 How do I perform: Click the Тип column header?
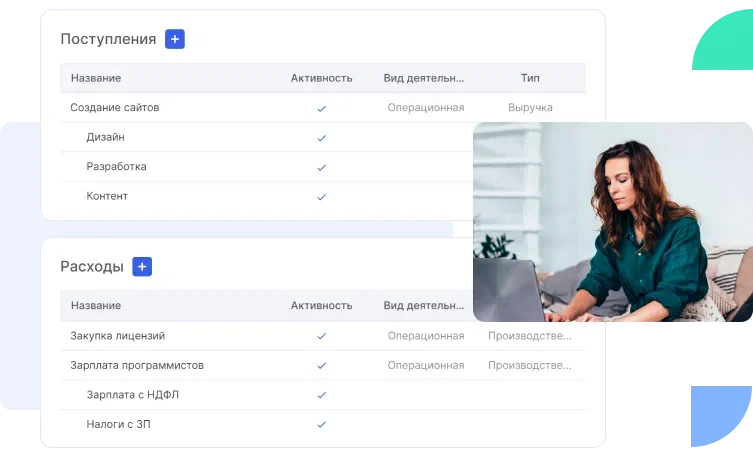pos(530,78)
